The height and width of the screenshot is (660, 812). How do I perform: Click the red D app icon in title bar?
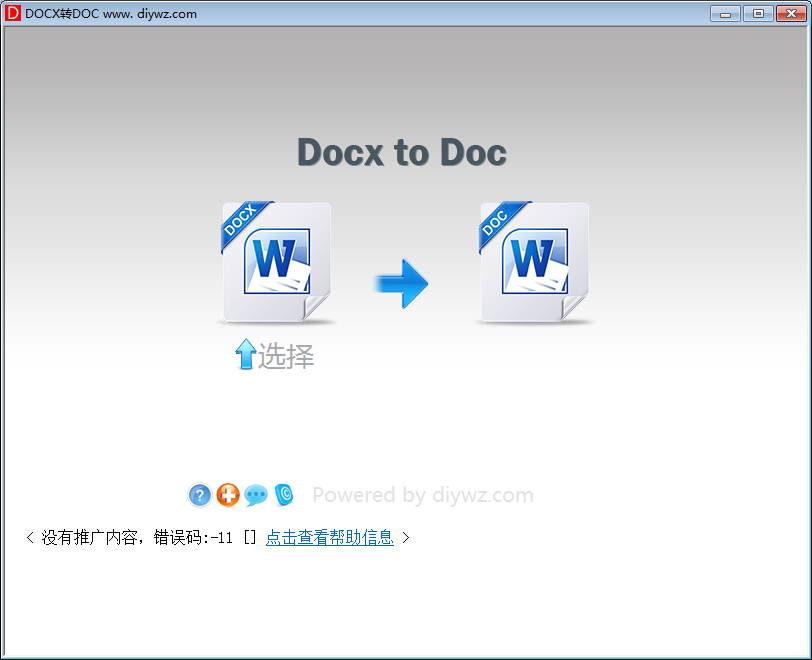(12, 13)
